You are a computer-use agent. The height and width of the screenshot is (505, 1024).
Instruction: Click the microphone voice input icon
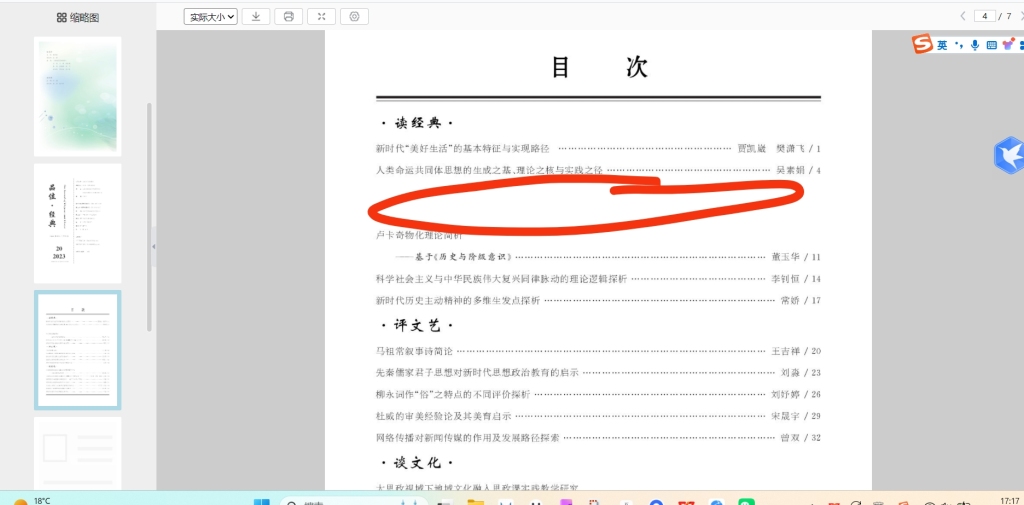(975, 45)
